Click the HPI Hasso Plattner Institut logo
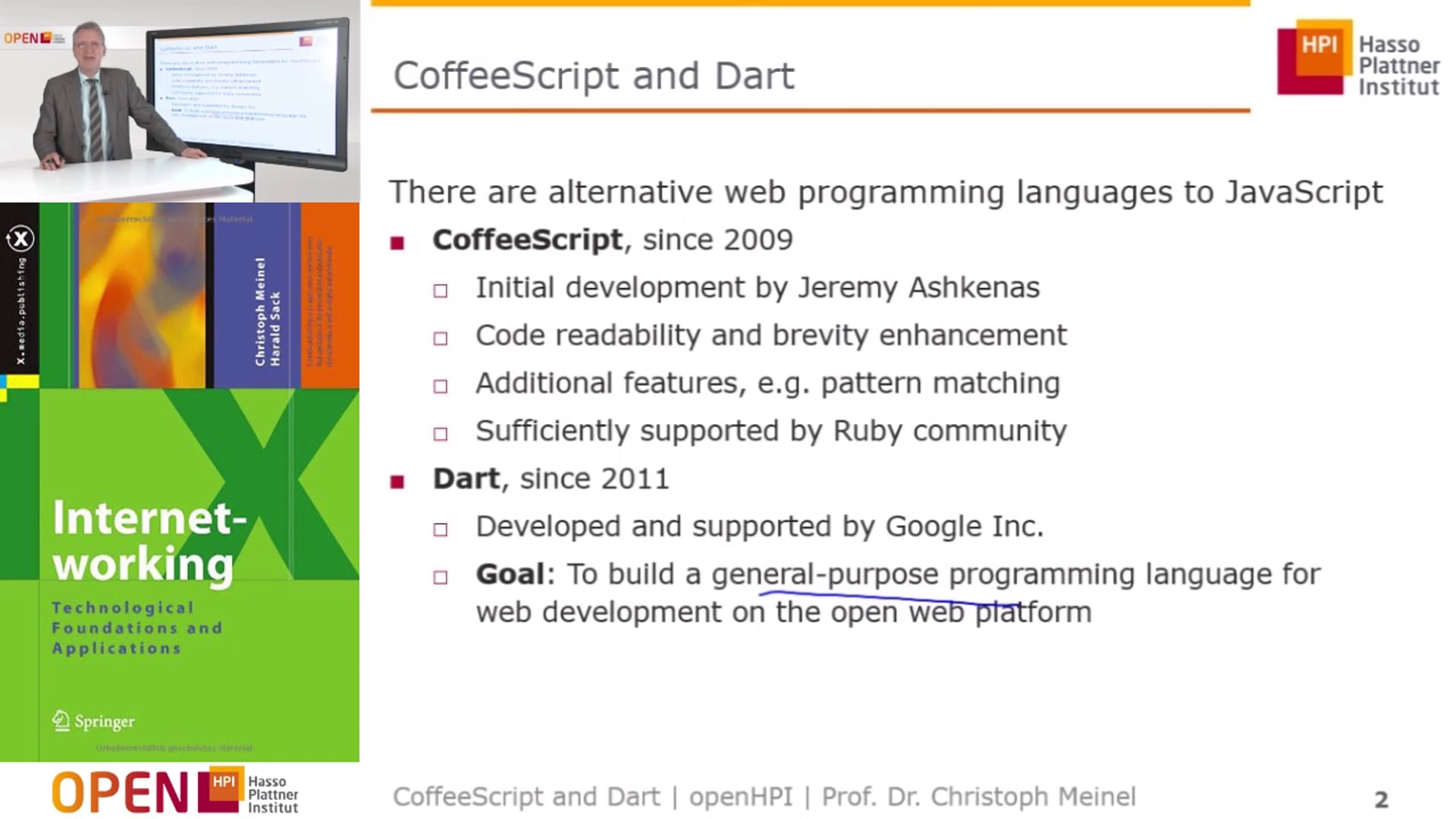 (x=1357, y=64)
